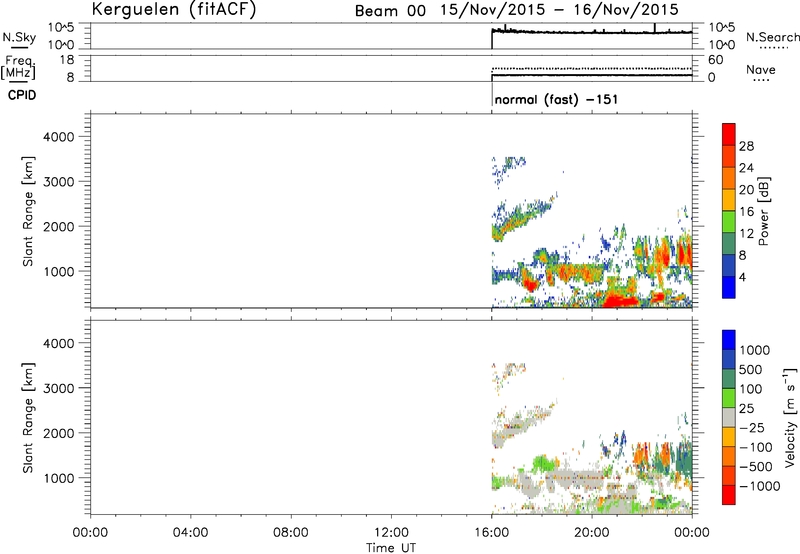The height and width of the screenshot is (554, 800).
Task: Click the '12:00' time axis label
Action: (391, 533)
